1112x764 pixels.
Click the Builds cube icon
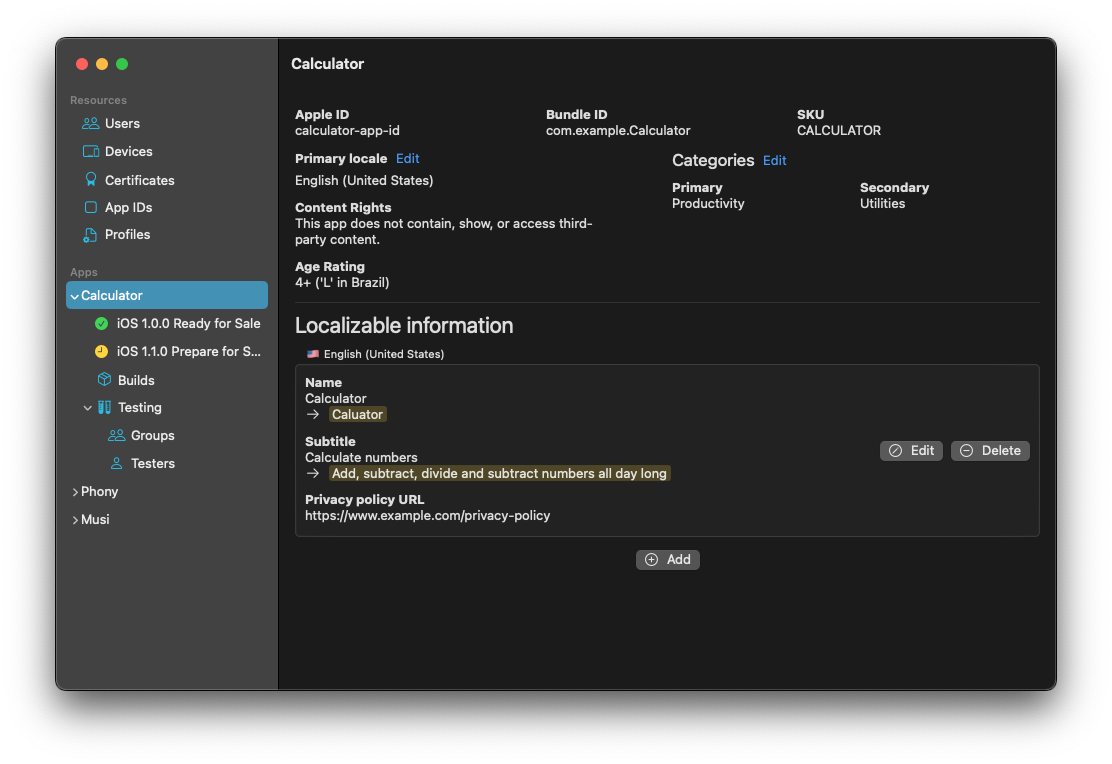click(x=104, y=380)
